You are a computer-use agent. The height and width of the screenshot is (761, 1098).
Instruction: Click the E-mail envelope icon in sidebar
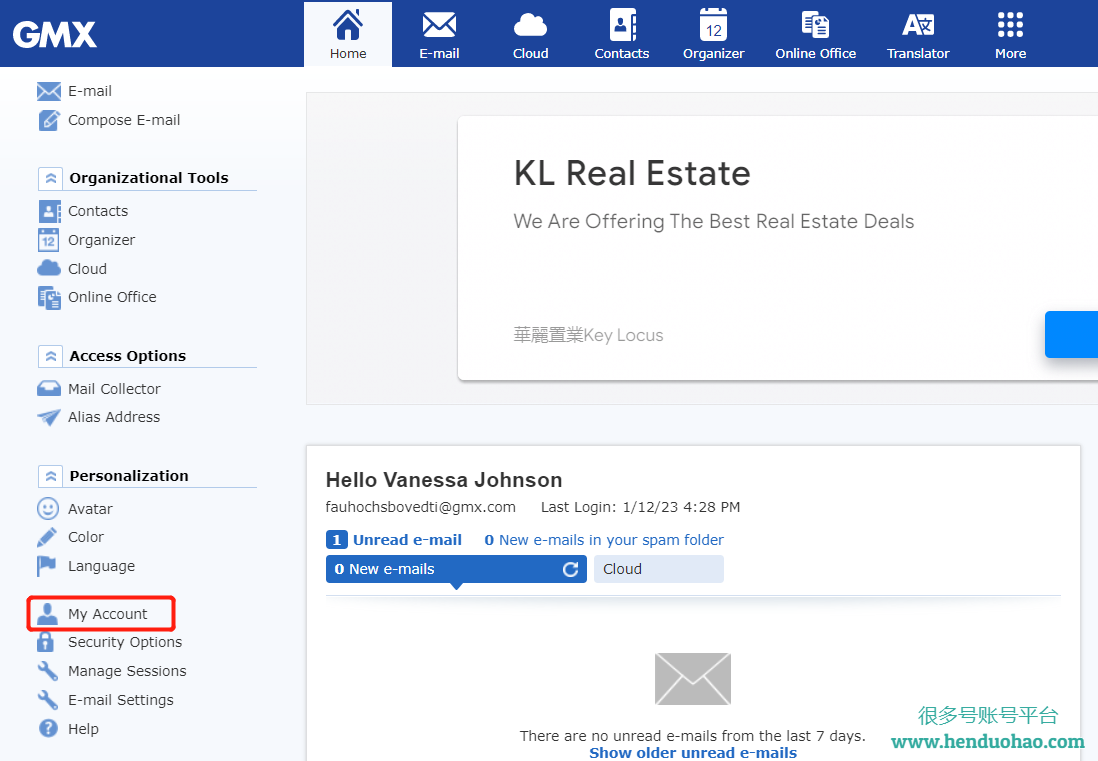click(48, 91)
